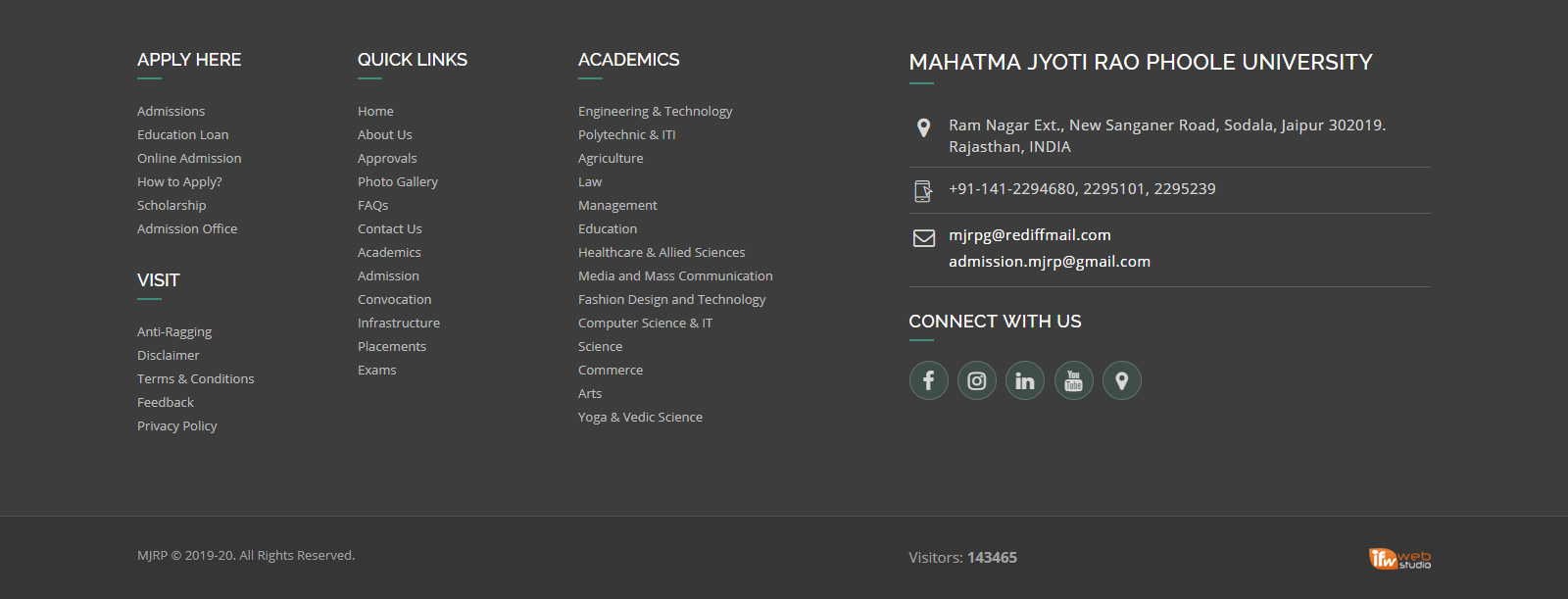The width and height of the screenshot is (1568, 599).
Task: Open the Facebook social icon
Action: 928,380
